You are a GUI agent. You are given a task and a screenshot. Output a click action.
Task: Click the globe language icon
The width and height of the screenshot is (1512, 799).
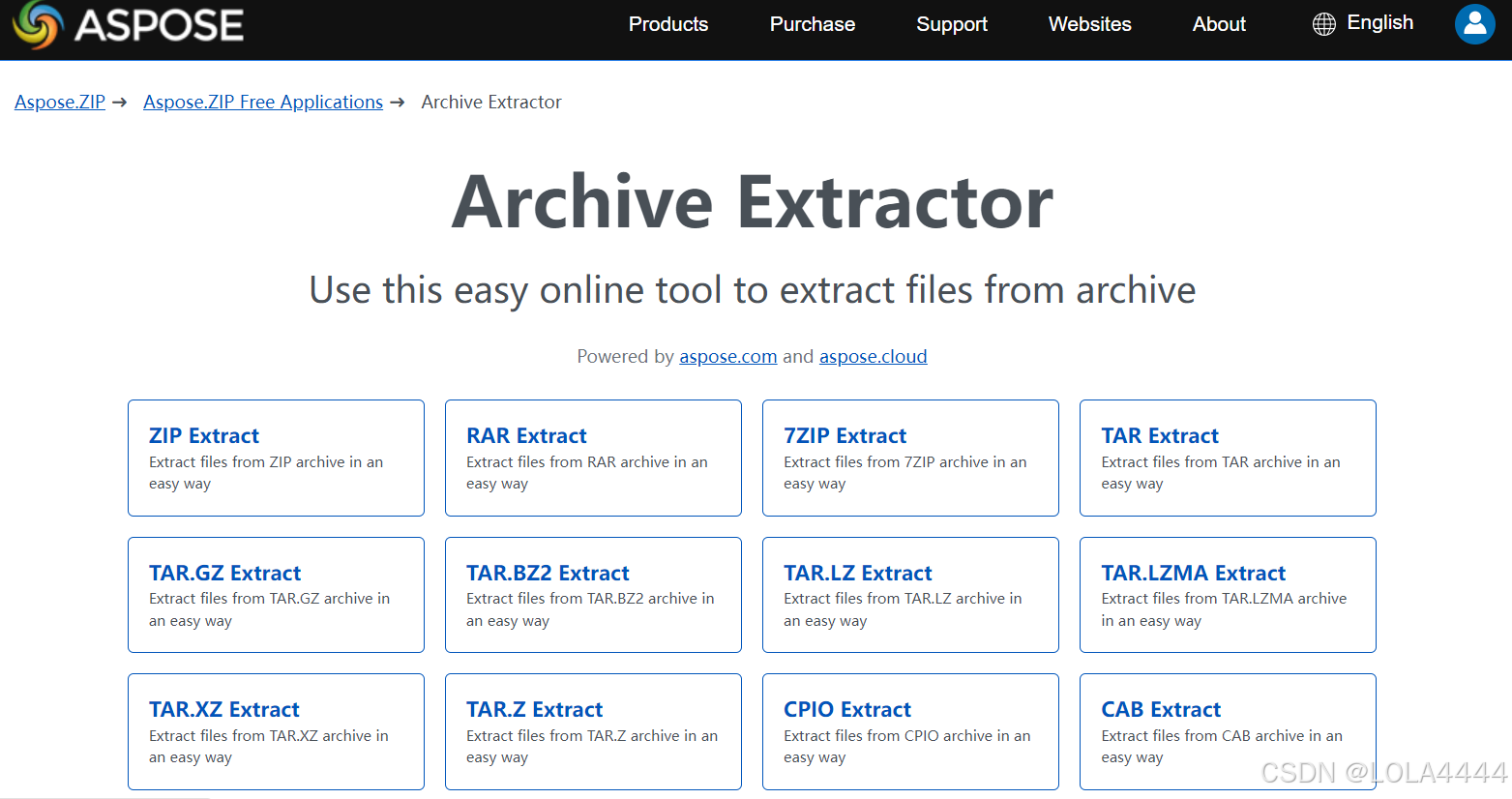tap(1323, 24)
